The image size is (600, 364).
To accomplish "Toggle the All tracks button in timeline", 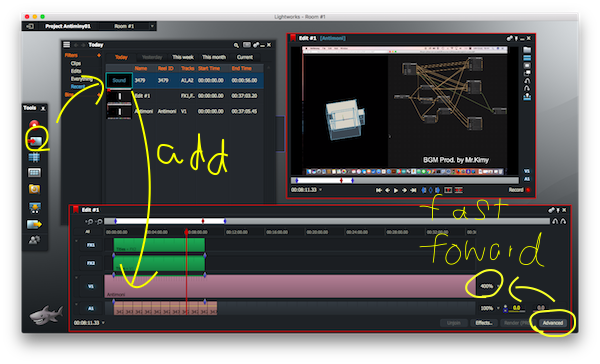I will coord(88,232).
